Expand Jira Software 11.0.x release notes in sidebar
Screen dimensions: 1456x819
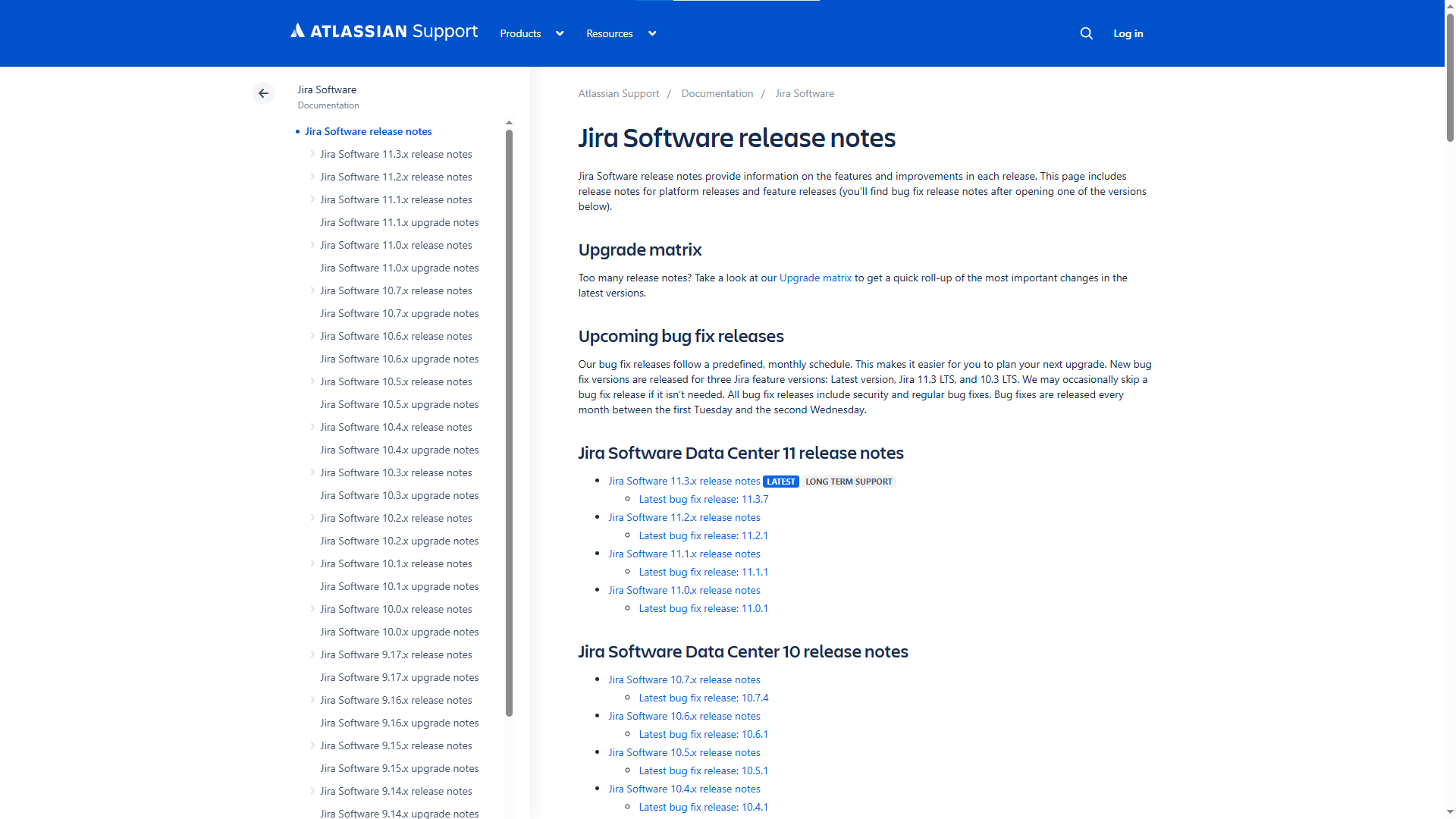(x=312, y=245)
